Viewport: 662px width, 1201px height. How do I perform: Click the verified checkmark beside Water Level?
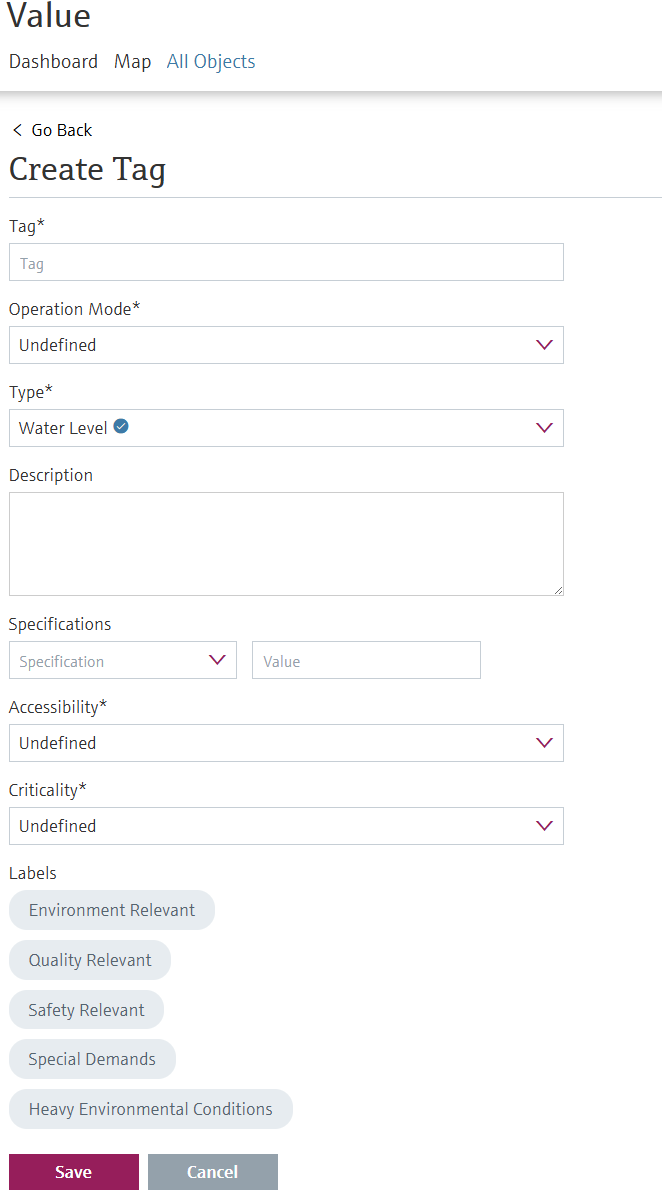(x=121, y=427)
